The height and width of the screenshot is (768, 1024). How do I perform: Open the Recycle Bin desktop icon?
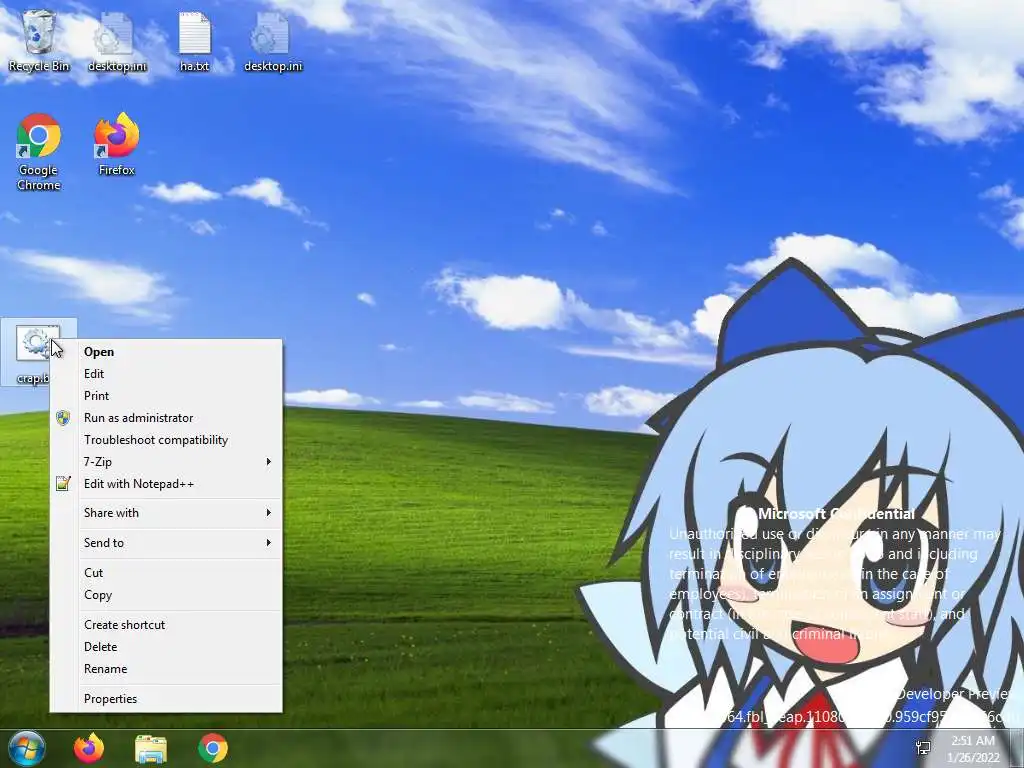click(x=39, y=40)
